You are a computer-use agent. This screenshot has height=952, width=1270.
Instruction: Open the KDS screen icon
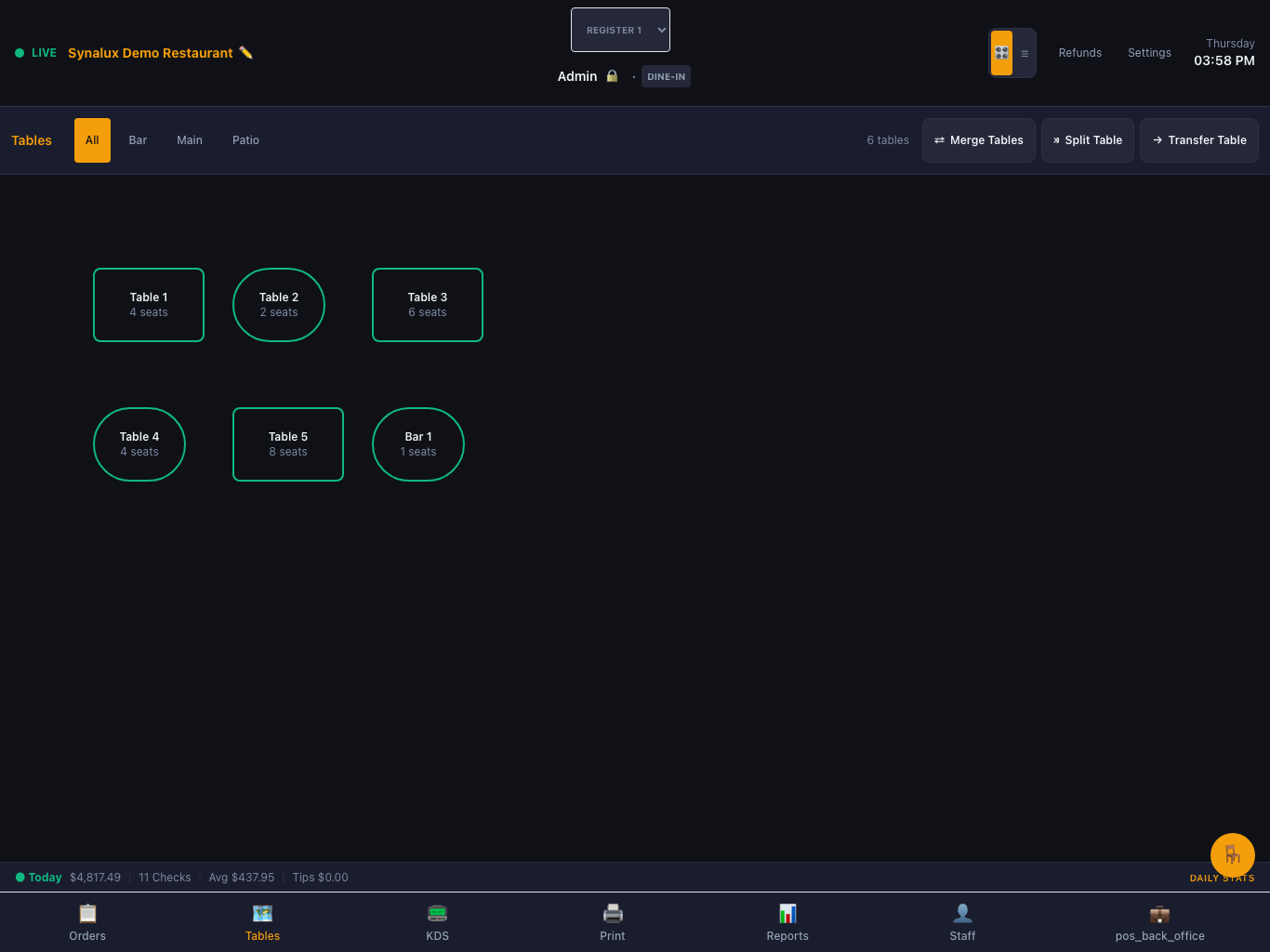tap(437, 913)
